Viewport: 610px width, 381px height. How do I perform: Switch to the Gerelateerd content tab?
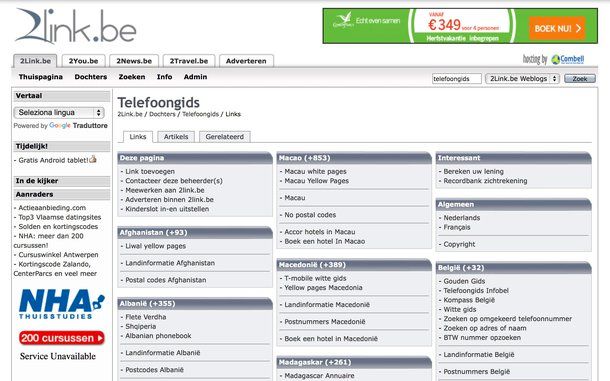(x=224, y=137)
